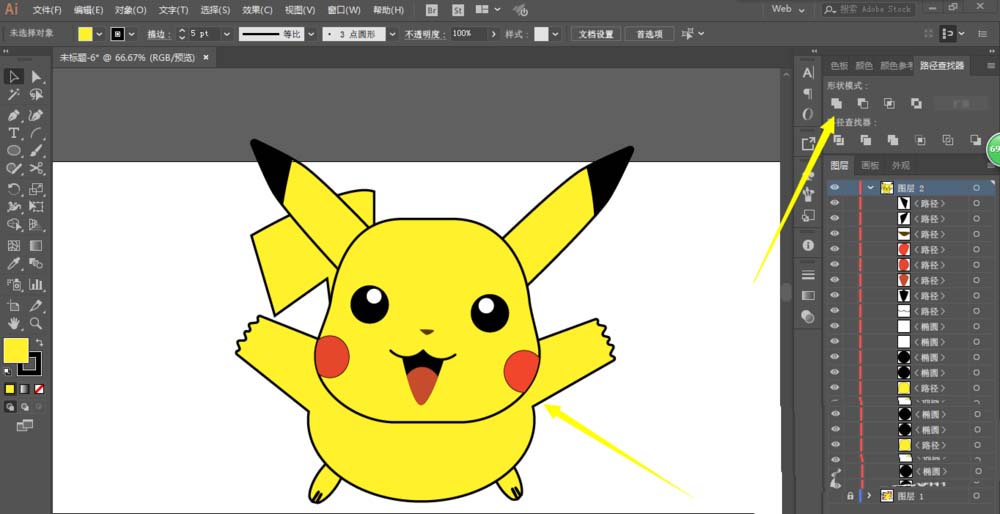Click the Minus Front shape mode icon
This screenshot has width=1000, height=514.
(x=862, y=103)
